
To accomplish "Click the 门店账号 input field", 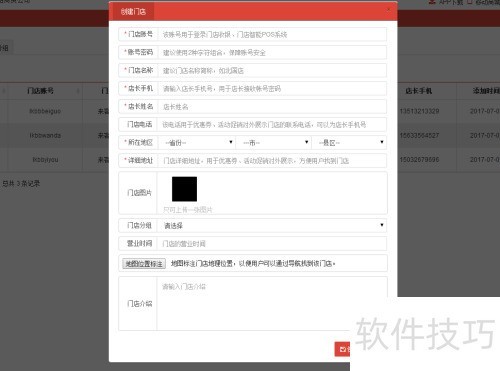I will 272,34.
